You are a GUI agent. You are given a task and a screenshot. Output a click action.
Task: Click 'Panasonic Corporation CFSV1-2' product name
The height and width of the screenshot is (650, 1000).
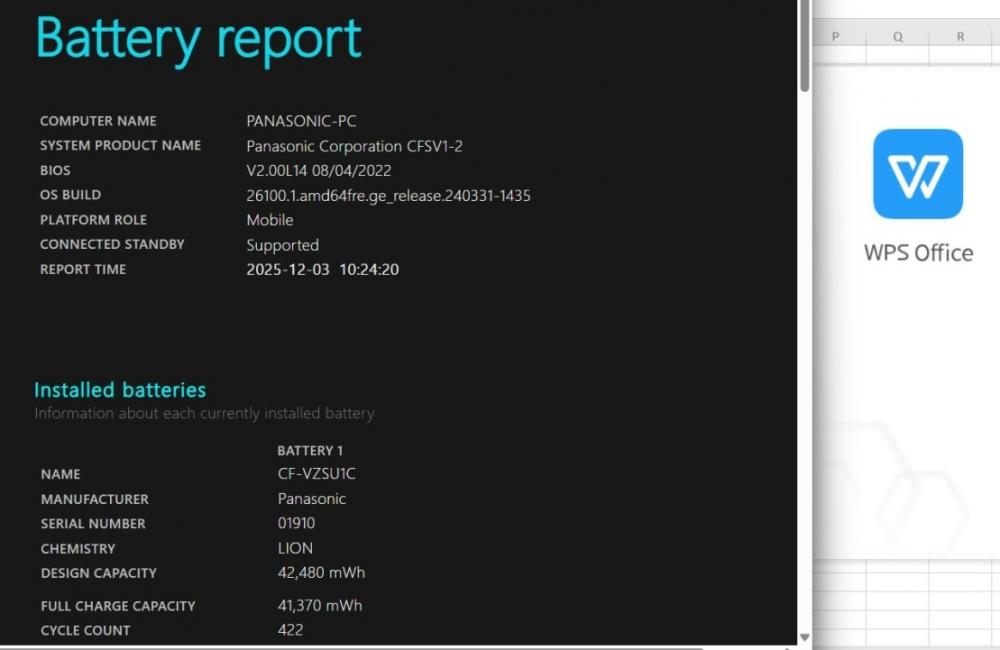tap(354, 146)
